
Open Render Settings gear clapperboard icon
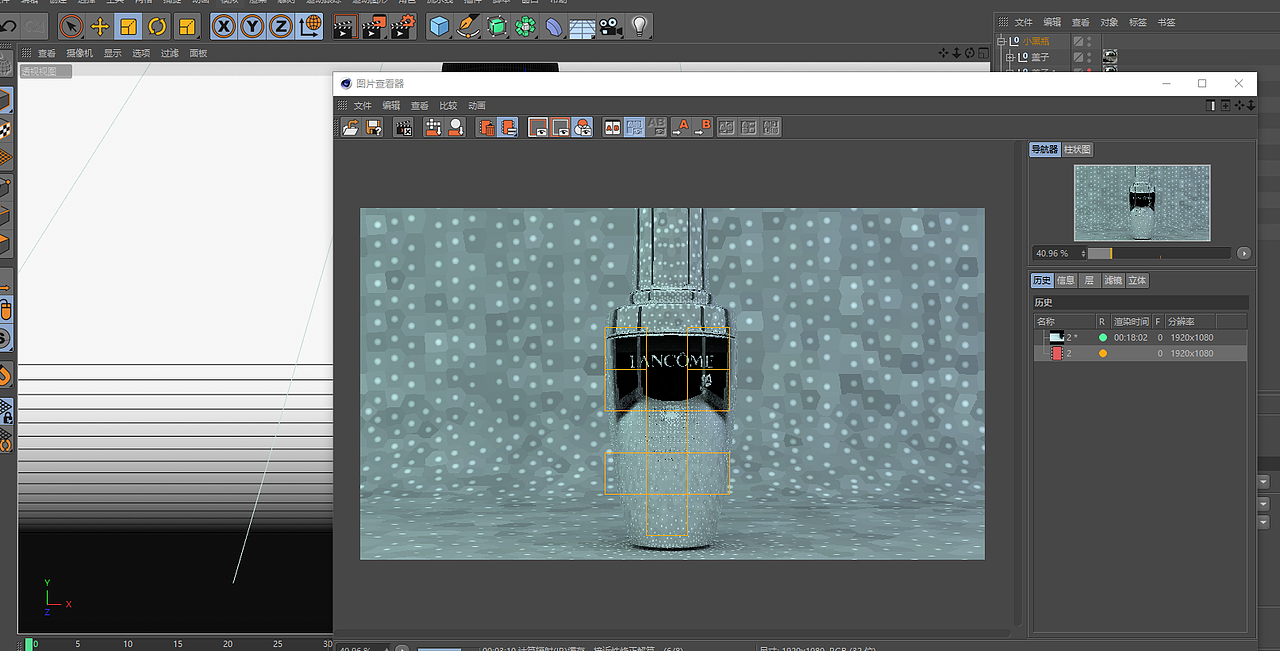[x=402, y=26]
